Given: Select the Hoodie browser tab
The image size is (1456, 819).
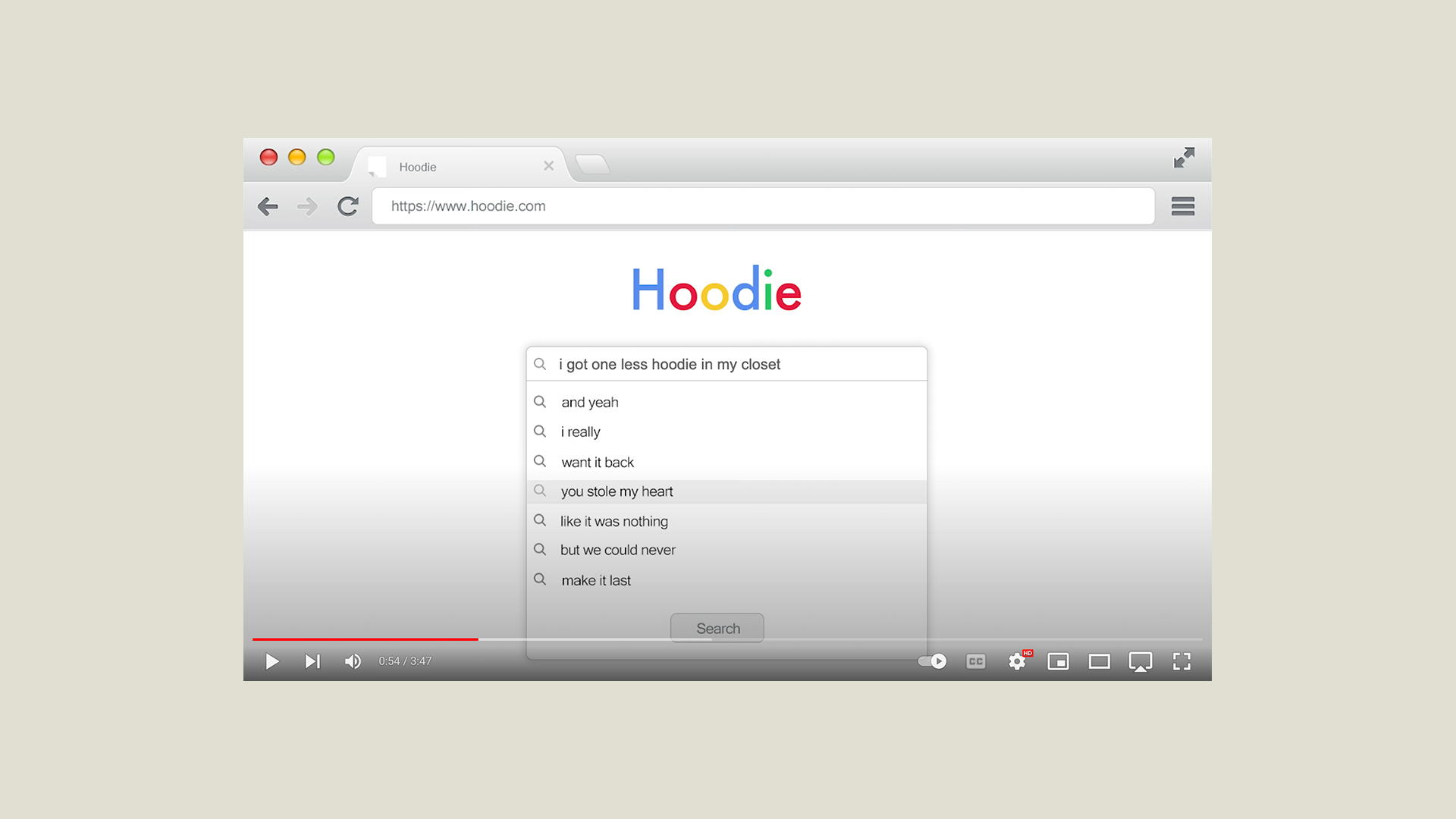Looking at the screenshot, I should point(460,166).
